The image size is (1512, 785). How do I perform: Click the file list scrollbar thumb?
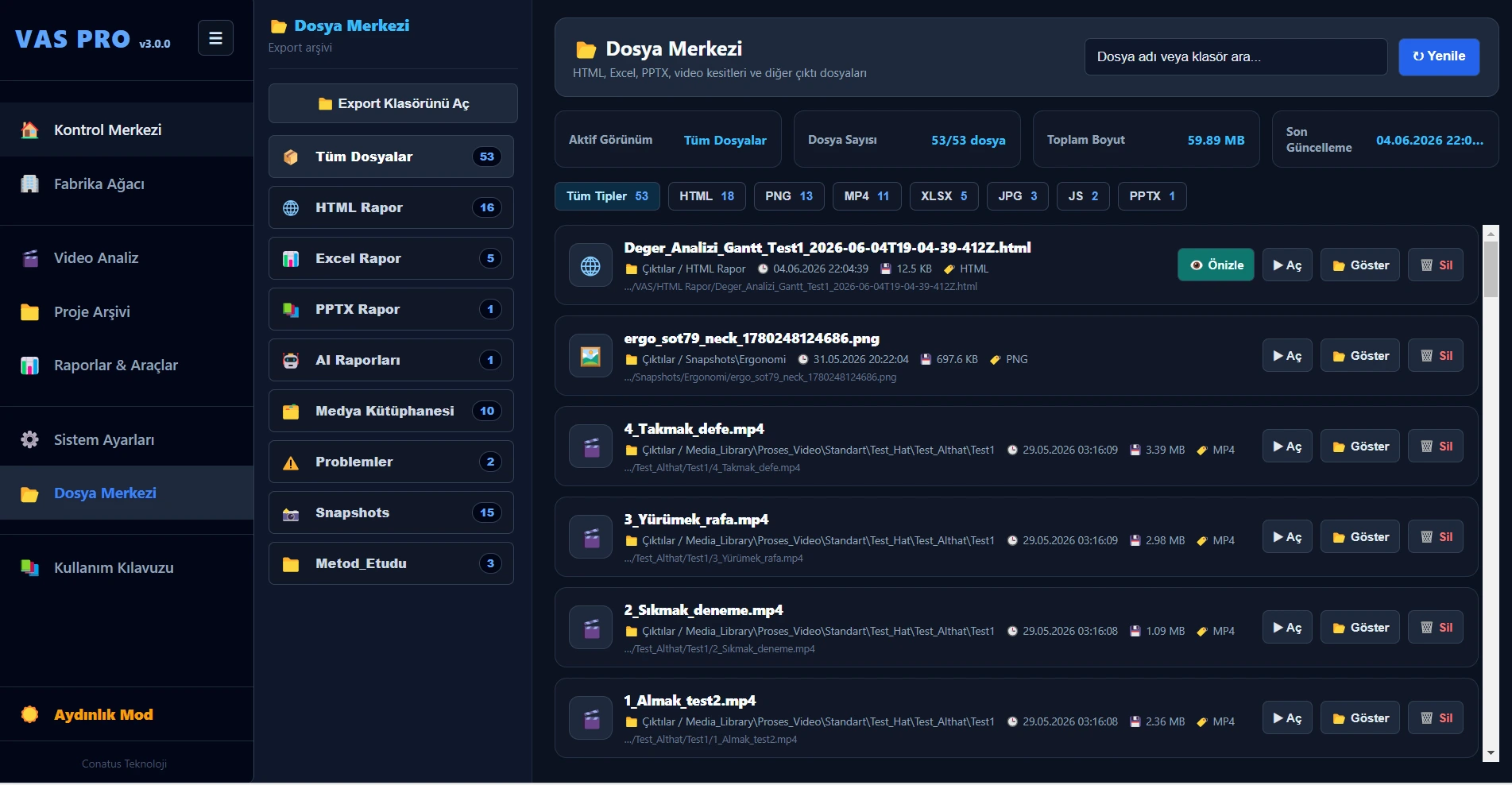[x=1491, y=269]
